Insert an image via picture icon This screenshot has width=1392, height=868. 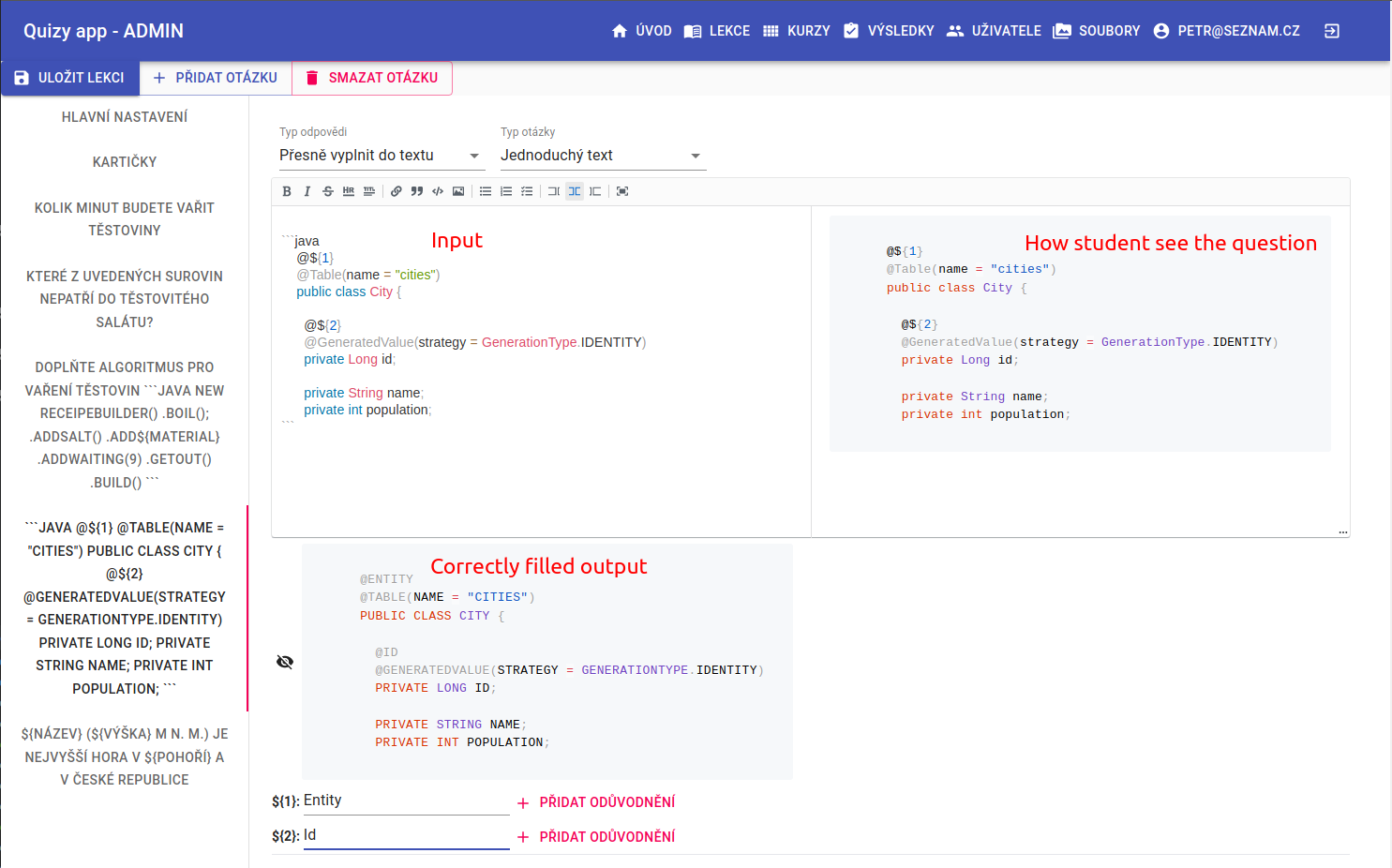click(x=458, y=191)
